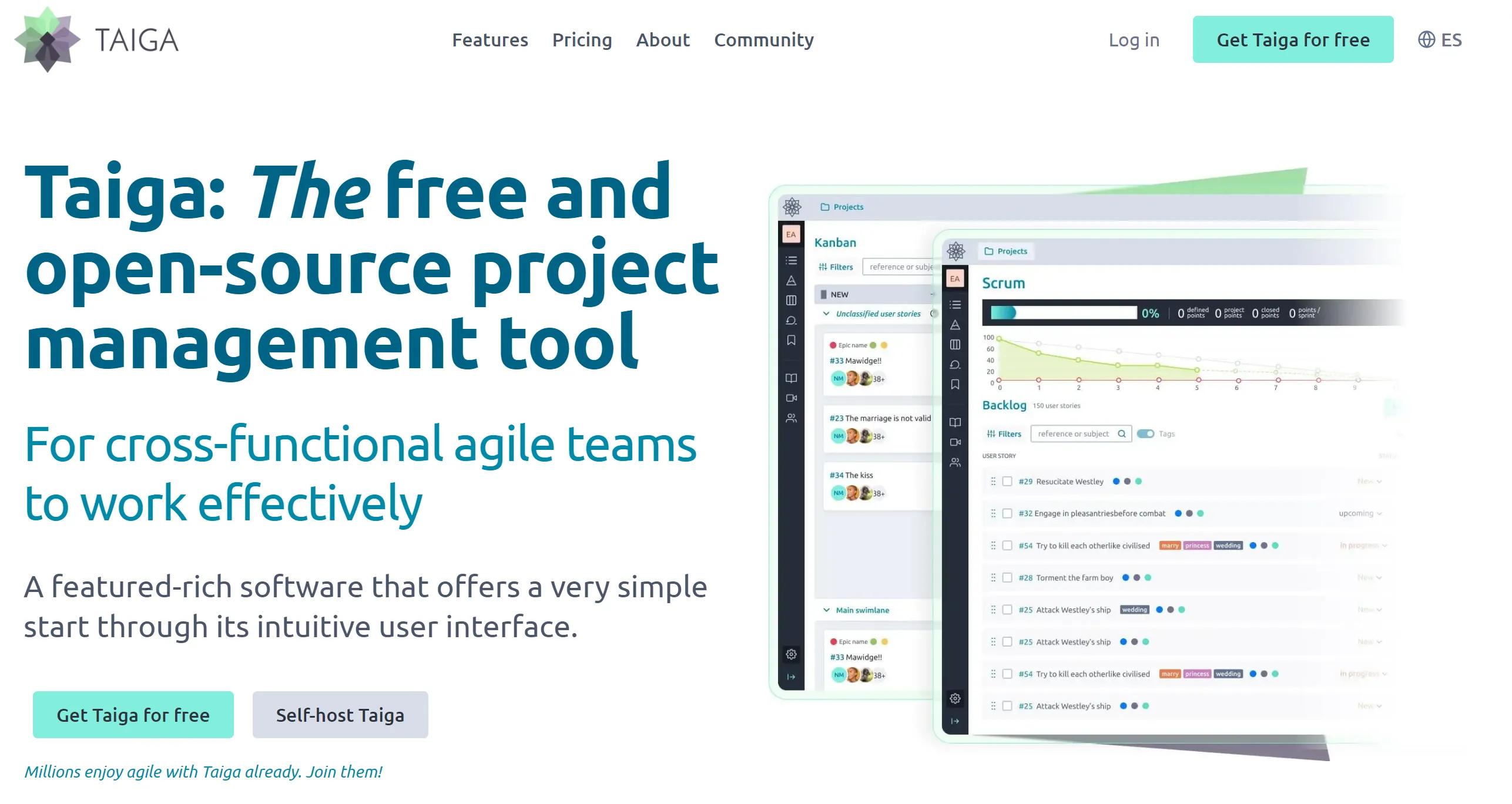Select the Features menu item

click(487, 40)
